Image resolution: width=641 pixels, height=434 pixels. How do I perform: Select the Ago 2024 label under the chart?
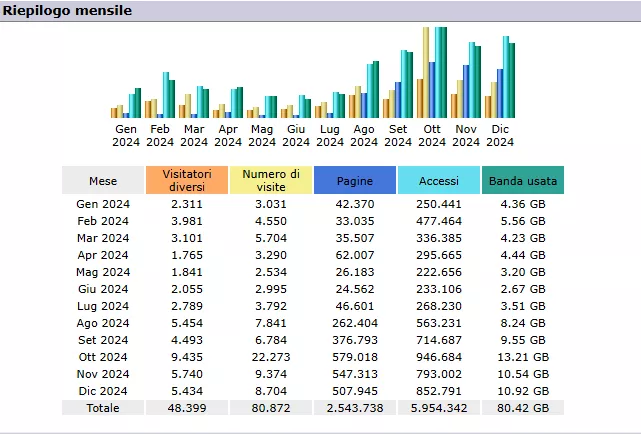(x=364, y=135)
